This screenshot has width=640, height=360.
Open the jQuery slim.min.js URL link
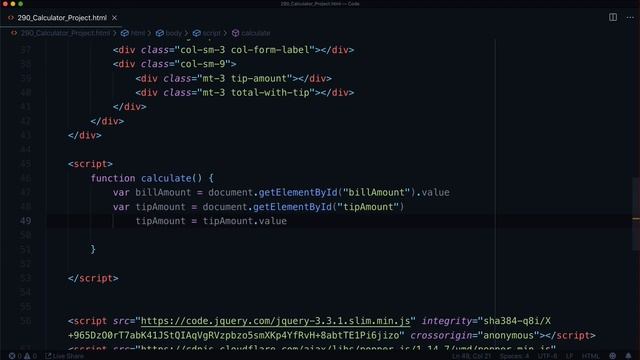[x=276, y=321]
